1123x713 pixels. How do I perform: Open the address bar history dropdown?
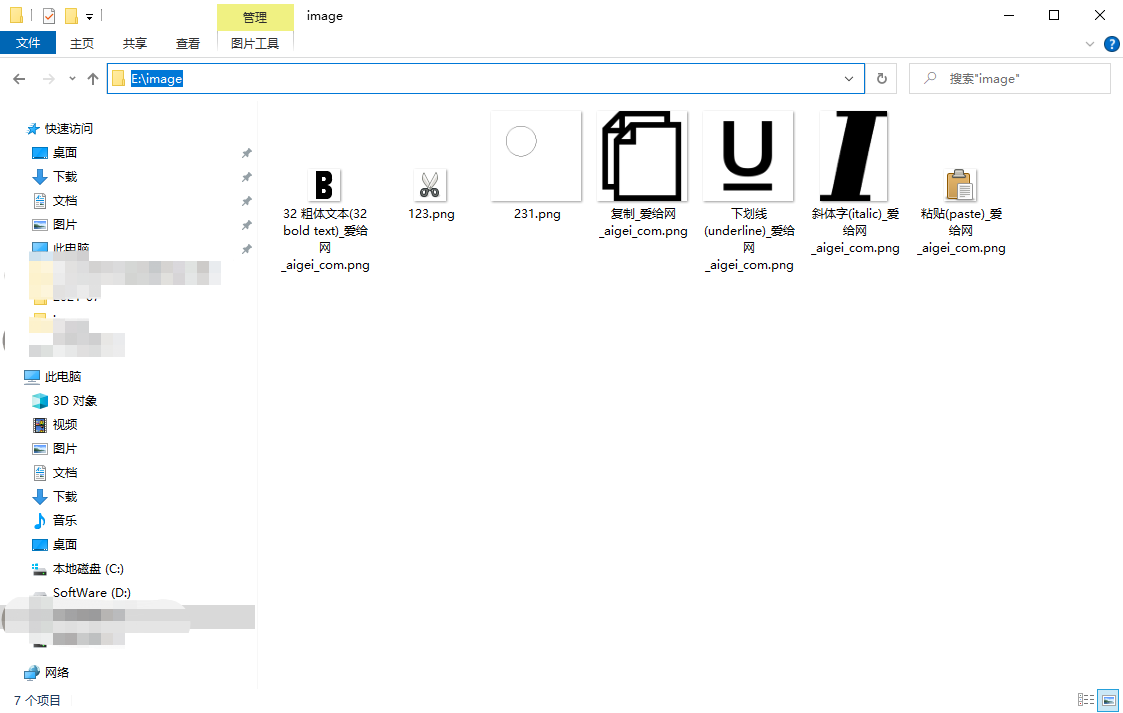pos(849,78)
